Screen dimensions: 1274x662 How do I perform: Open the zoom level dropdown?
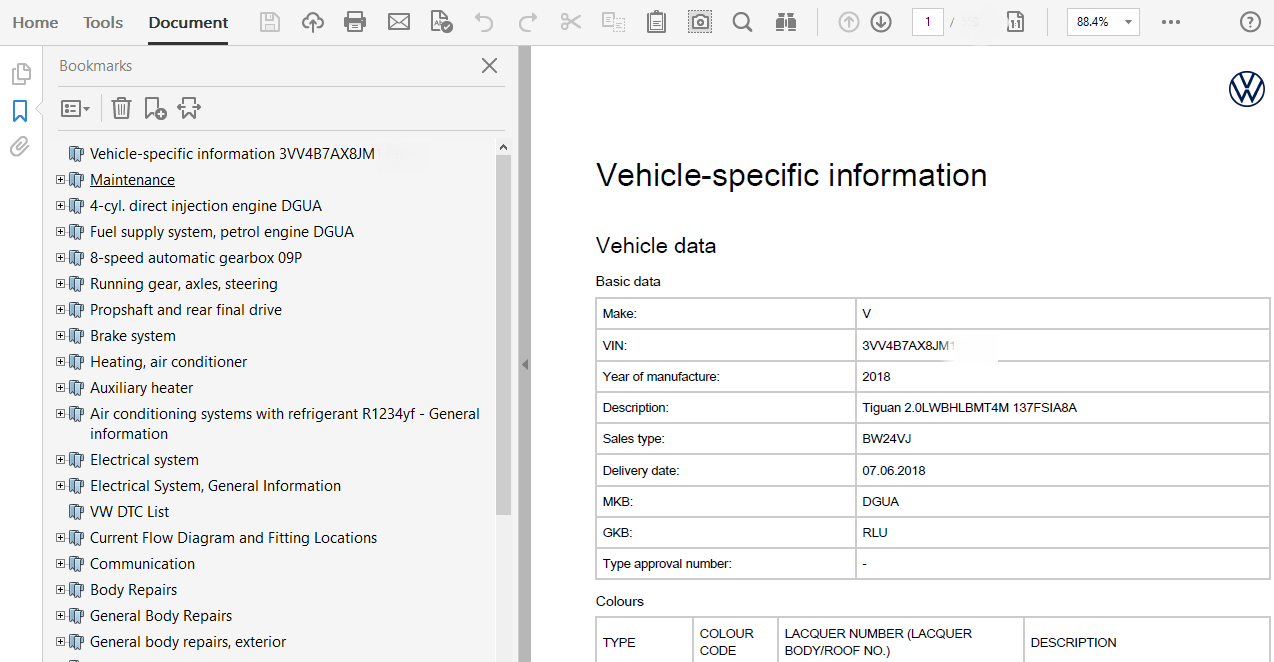pos(1129,22)
